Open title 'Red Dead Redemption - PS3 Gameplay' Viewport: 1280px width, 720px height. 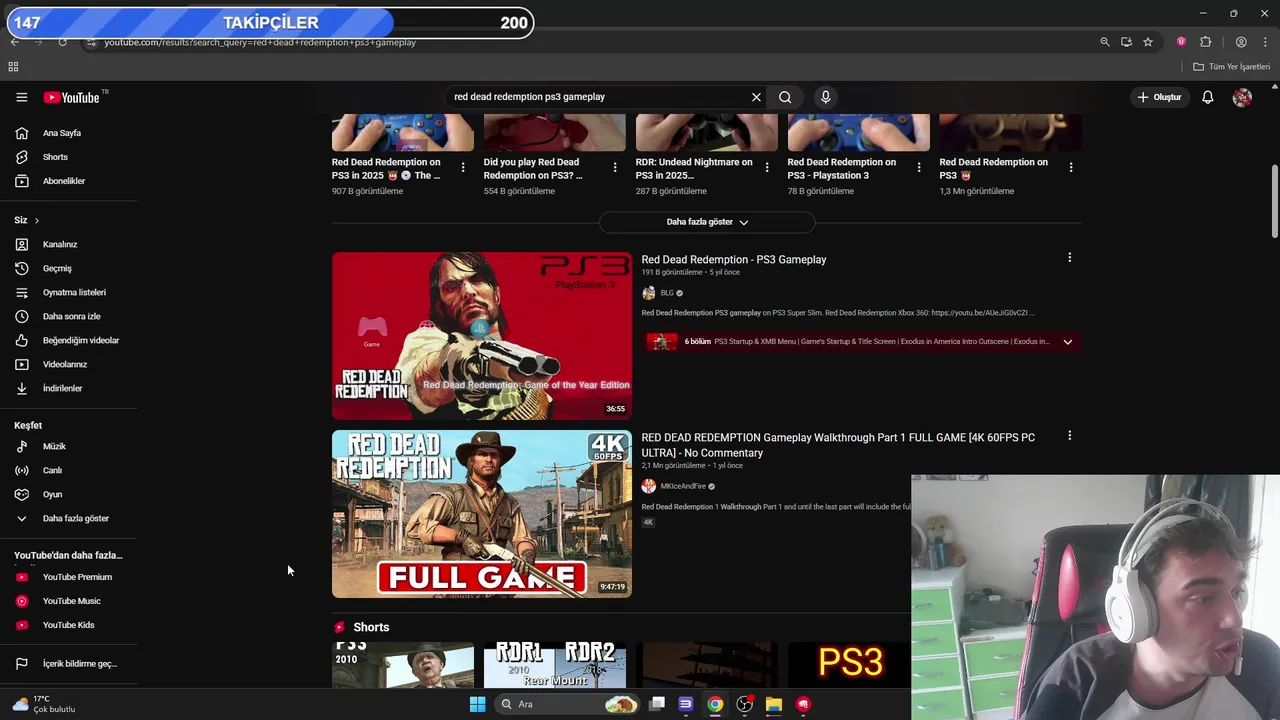pyautogui.click(x=734, y=259)
